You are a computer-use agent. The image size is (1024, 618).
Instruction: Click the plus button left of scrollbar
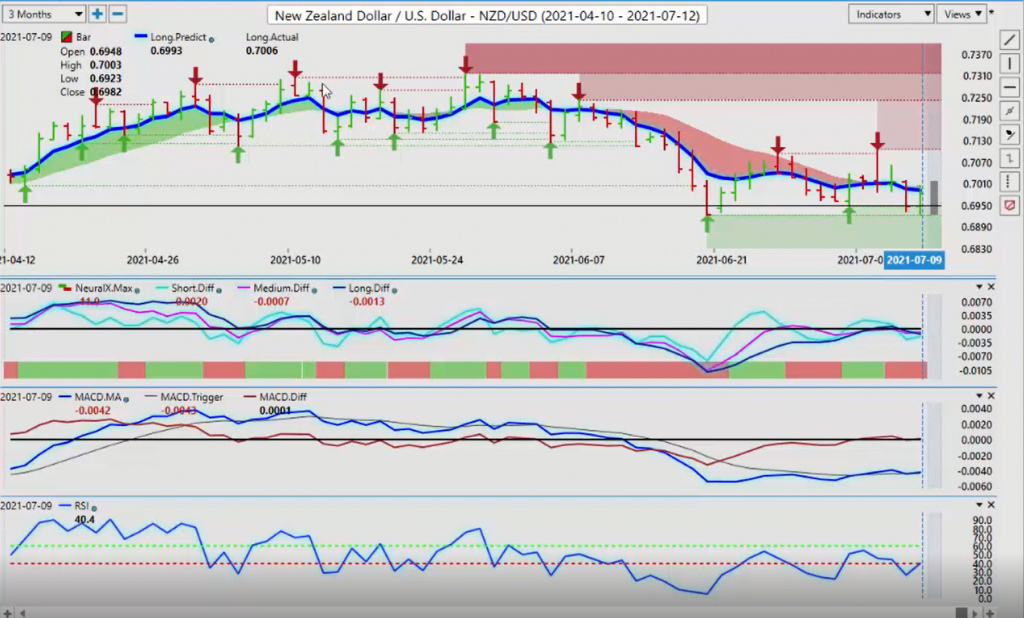tap(8, 613)
